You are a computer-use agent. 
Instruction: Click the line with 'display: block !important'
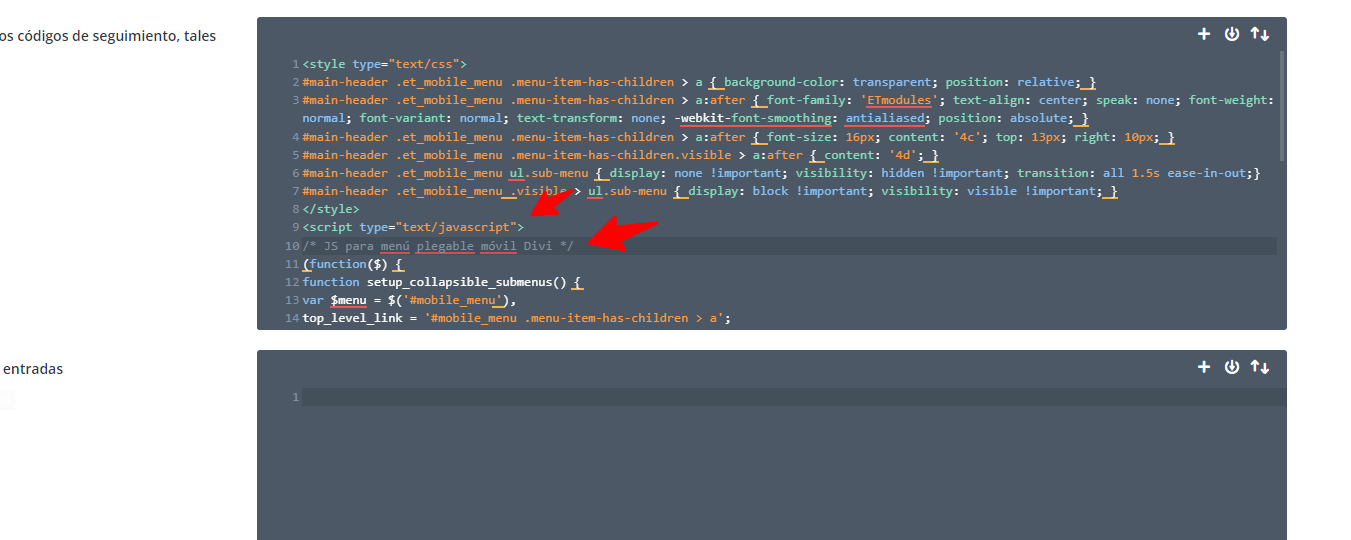pyautogui.click(x=710, y=191)
